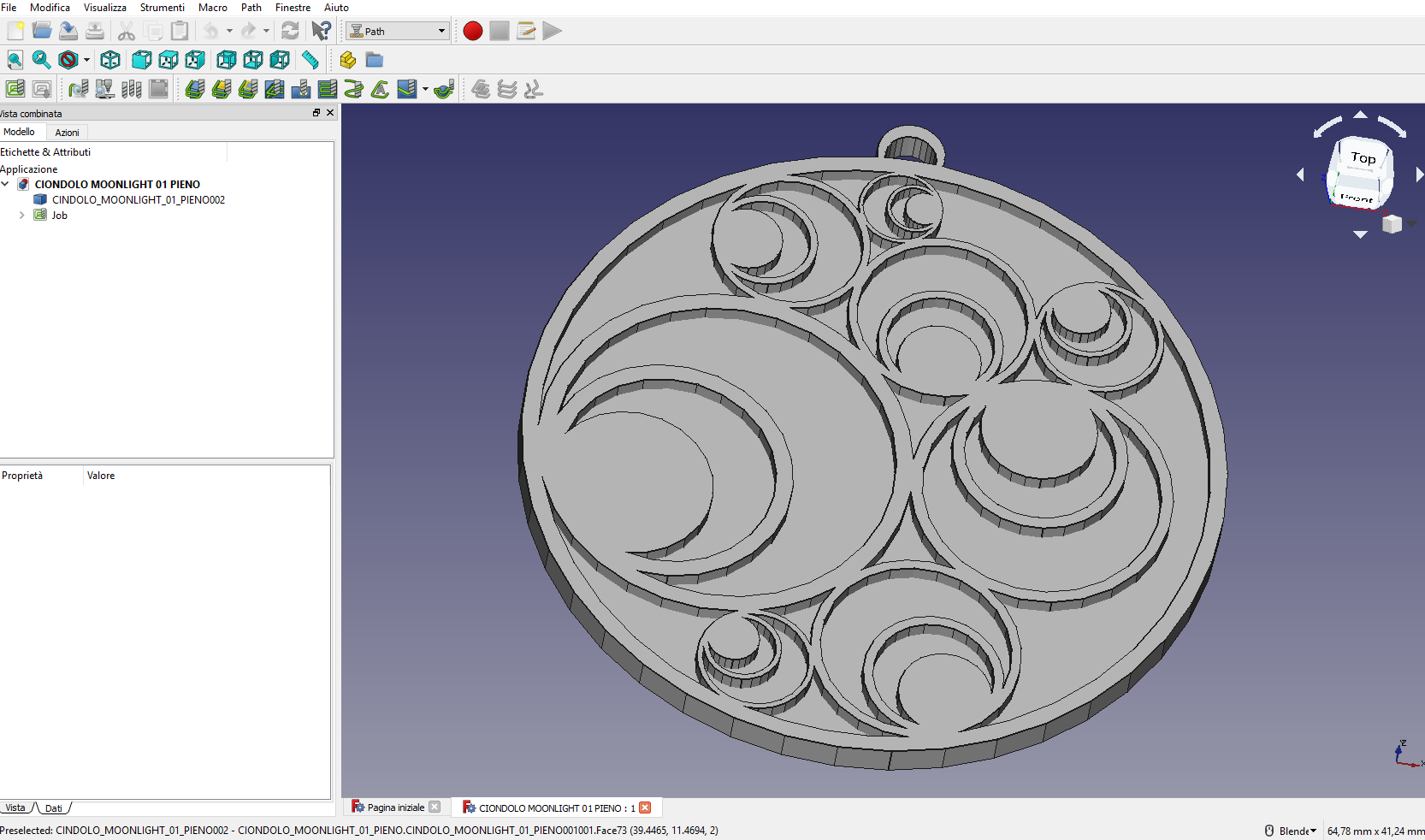Open the Path menu
The image size is (1425, 840).
(251, 8)
